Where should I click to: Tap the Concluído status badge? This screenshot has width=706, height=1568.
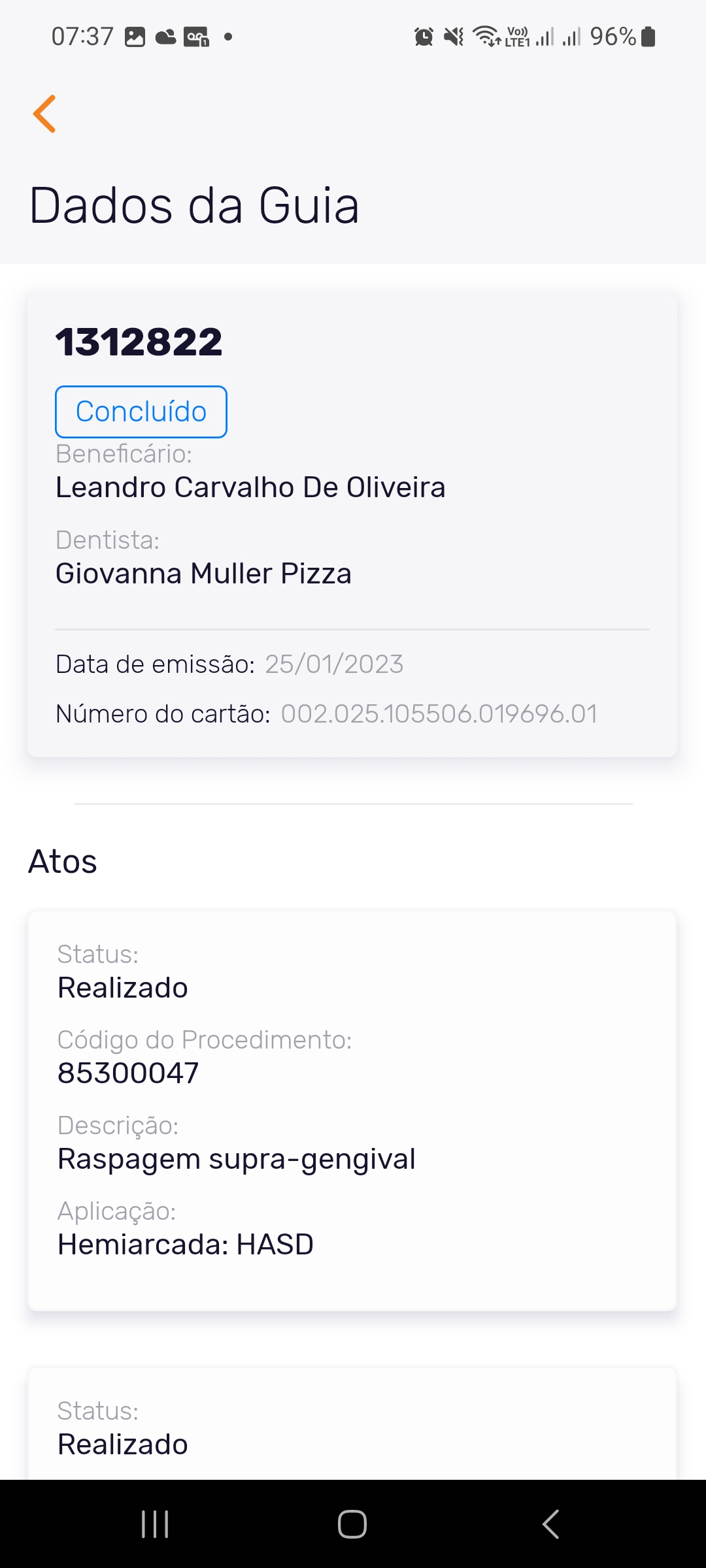tap(141, 412)
